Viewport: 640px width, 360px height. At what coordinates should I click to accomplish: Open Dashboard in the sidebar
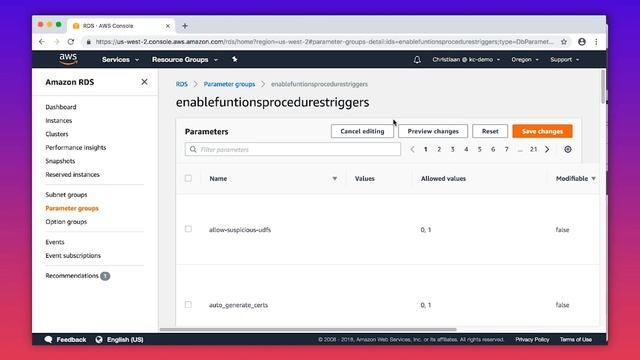[x=61, y=107]
